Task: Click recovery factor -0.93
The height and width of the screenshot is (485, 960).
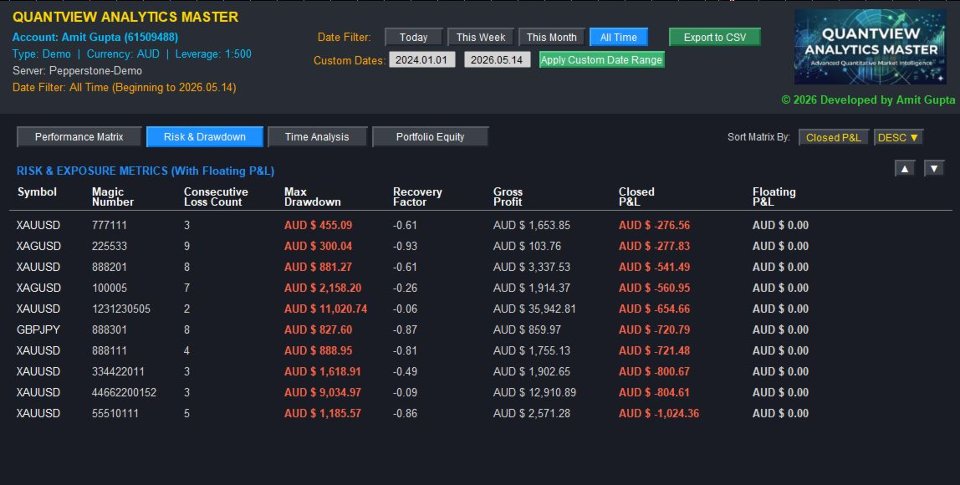Action: point(405,246)
